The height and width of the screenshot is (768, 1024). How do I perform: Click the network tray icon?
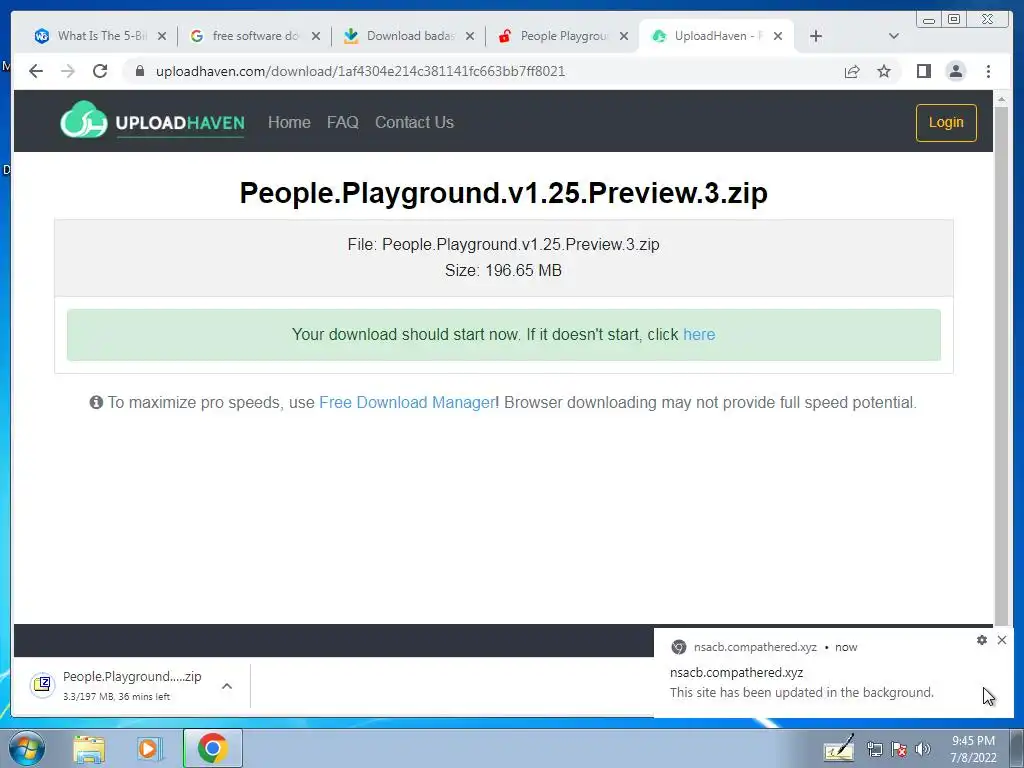click(x=874, y=749)
